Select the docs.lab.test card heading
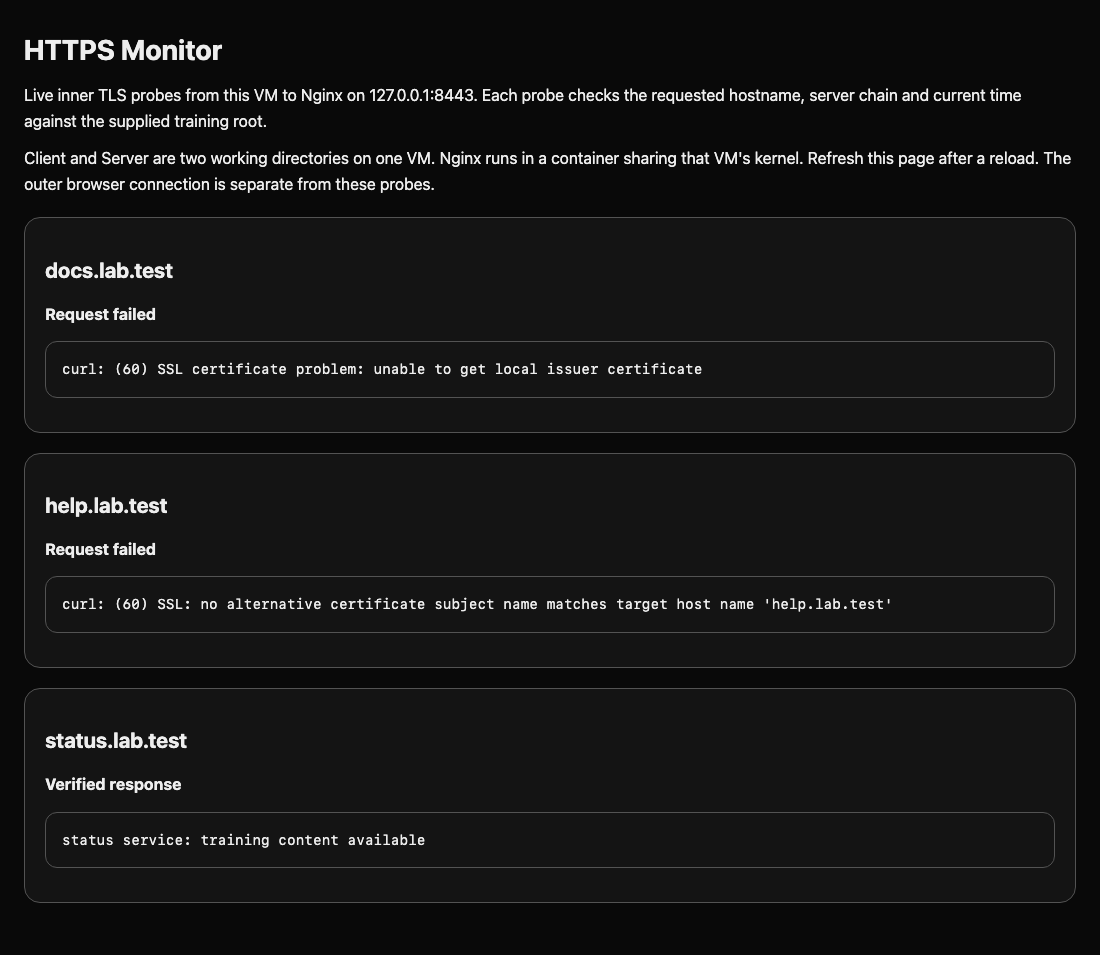The height and width of the screenshot is (955, 1100). (109, 271)
